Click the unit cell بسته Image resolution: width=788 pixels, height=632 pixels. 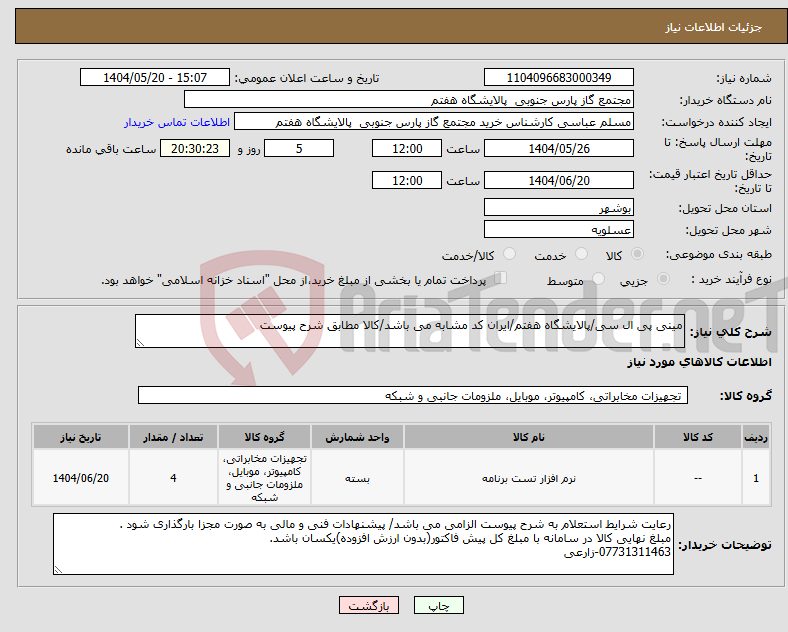tap(357, 478)
